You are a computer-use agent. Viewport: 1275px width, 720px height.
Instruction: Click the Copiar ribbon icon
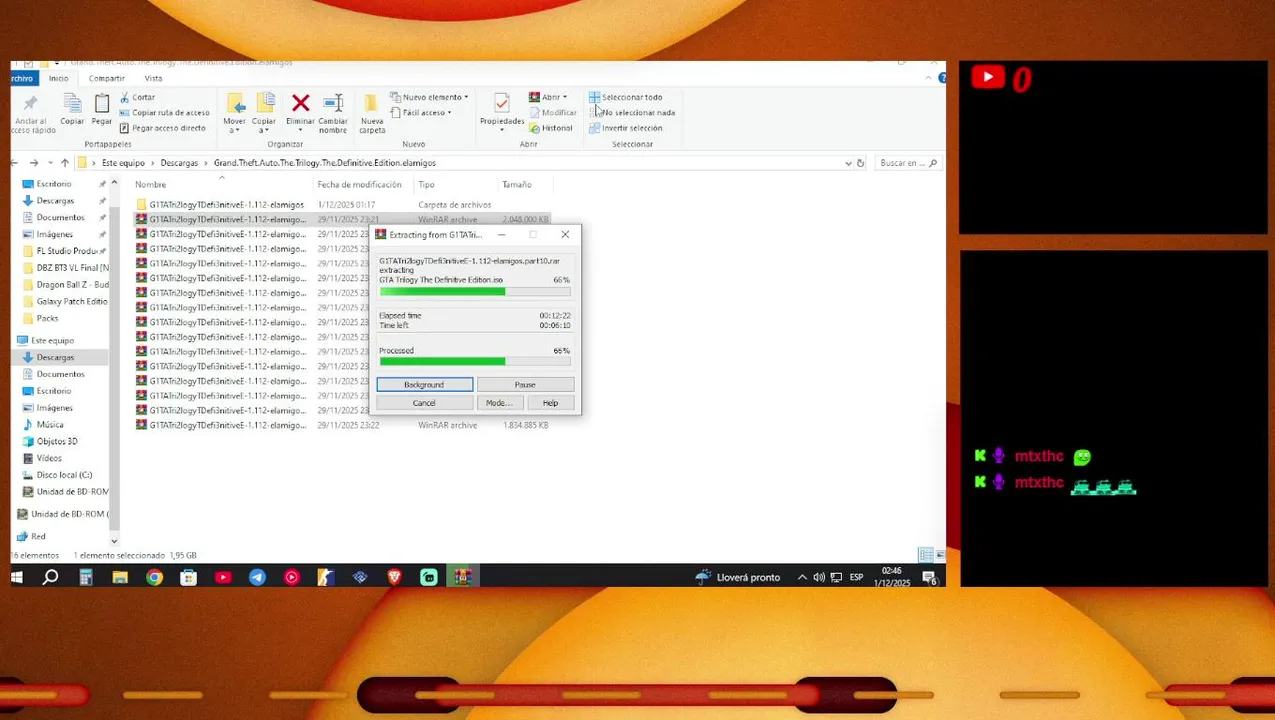72,104
